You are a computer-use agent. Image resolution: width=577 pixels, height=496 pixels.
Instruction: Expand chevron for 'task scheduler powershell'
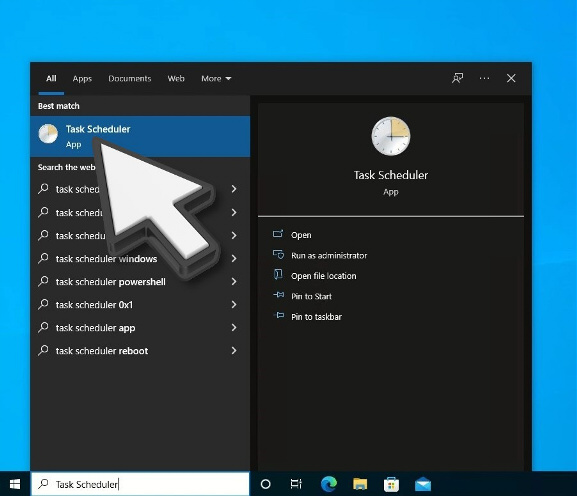[x=234, y=281]
